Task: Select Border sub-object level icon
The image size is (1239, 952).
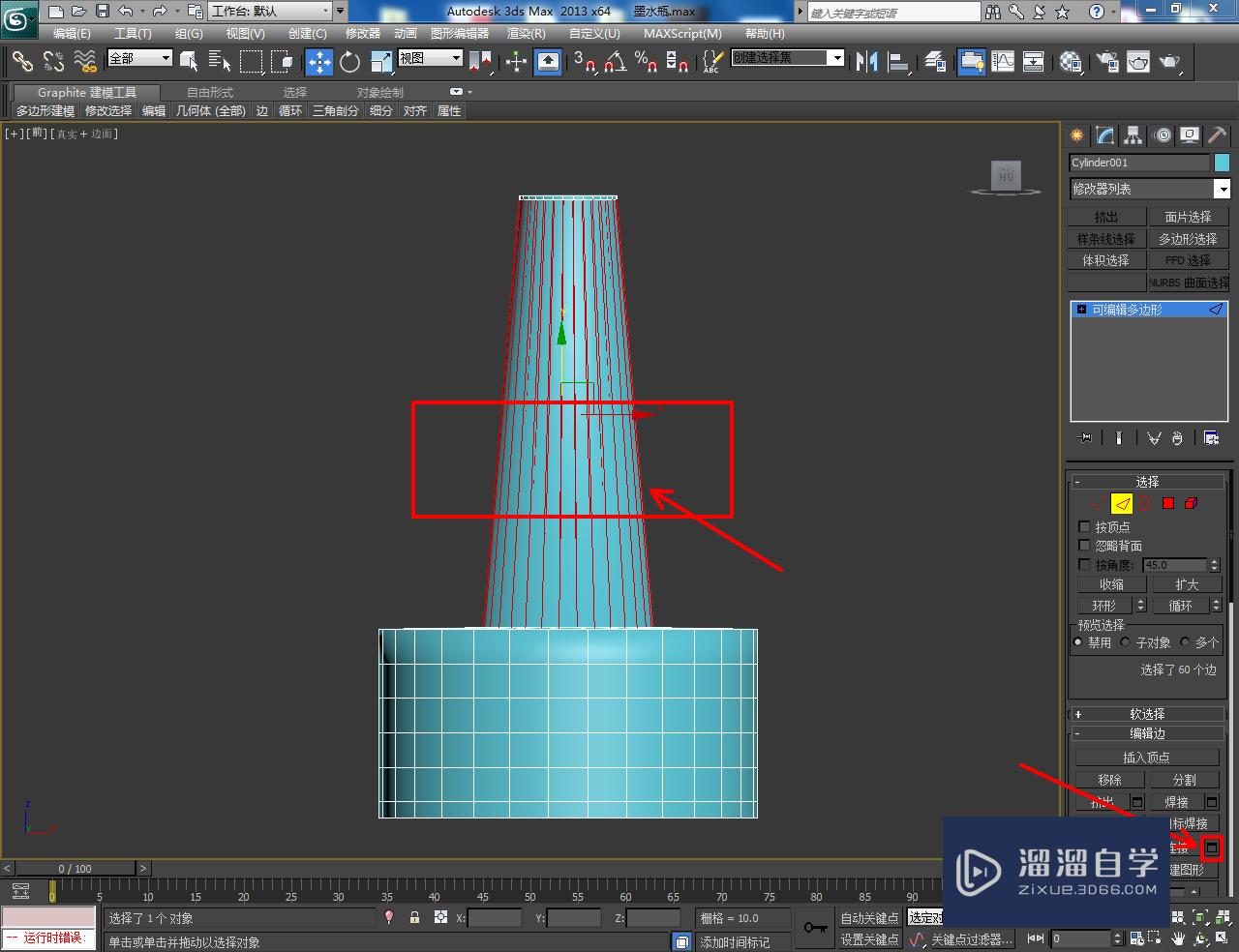Action: coord(1145,503)
